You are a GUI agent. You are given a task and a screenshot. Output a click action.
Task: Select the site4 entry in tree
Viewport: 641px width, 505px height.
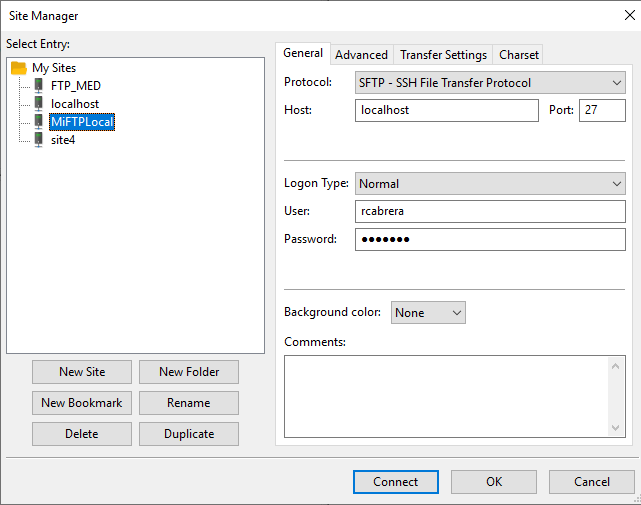pyautogui.click(x=62, y=140)
